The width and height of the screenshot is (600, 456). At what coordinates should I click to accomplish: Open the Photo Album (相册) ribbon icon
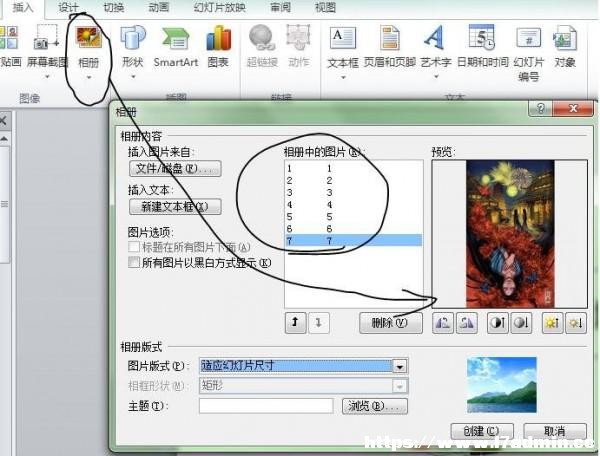tap(89, 38)
